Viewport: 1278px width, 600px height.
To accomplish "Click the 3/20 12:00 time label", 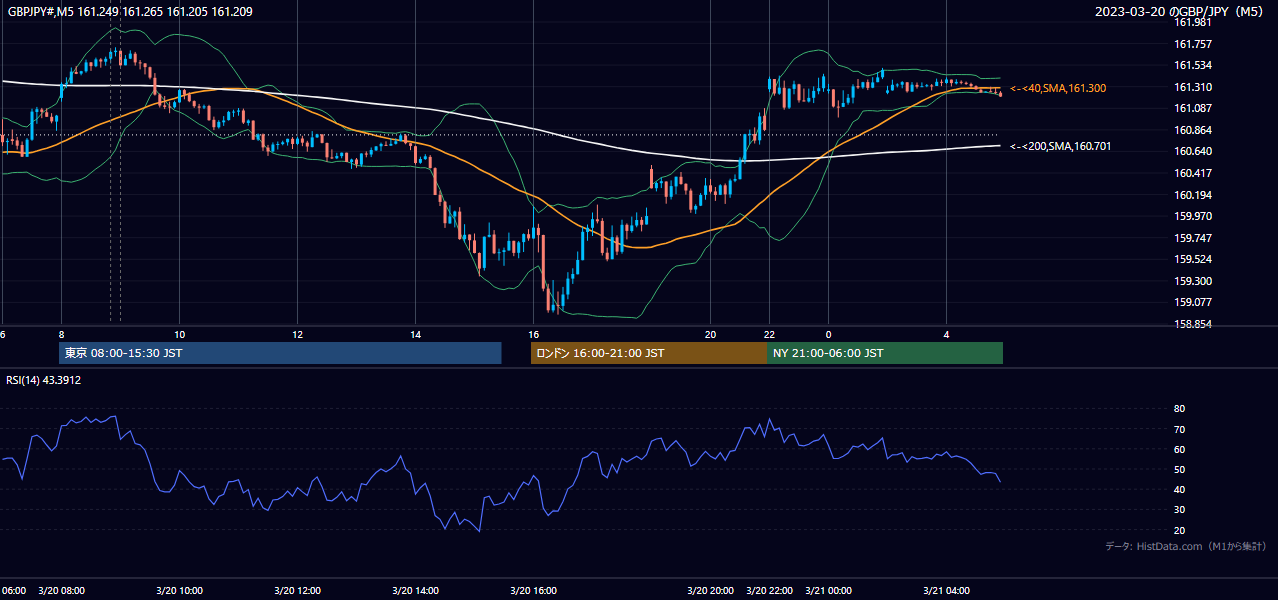I will 297,591.
